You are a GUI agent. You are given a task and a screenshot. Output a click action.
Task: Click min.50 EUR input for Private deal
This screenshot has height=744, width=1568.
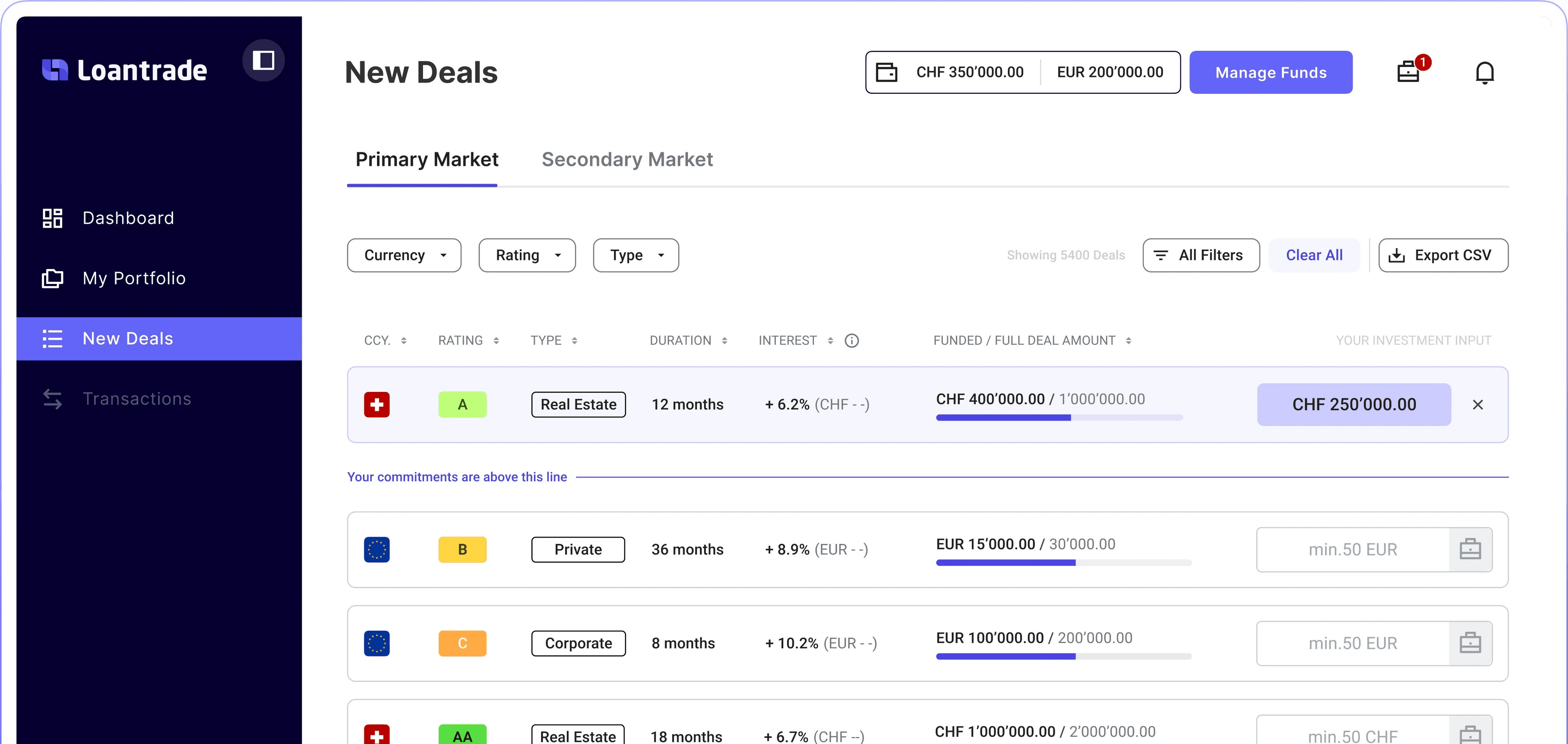point(1352,549)
